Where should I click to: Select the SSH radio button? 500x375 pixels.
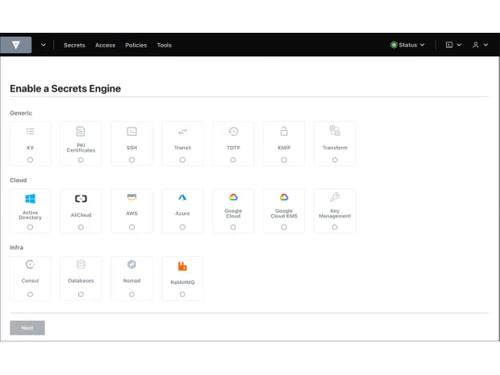[132, 160]
